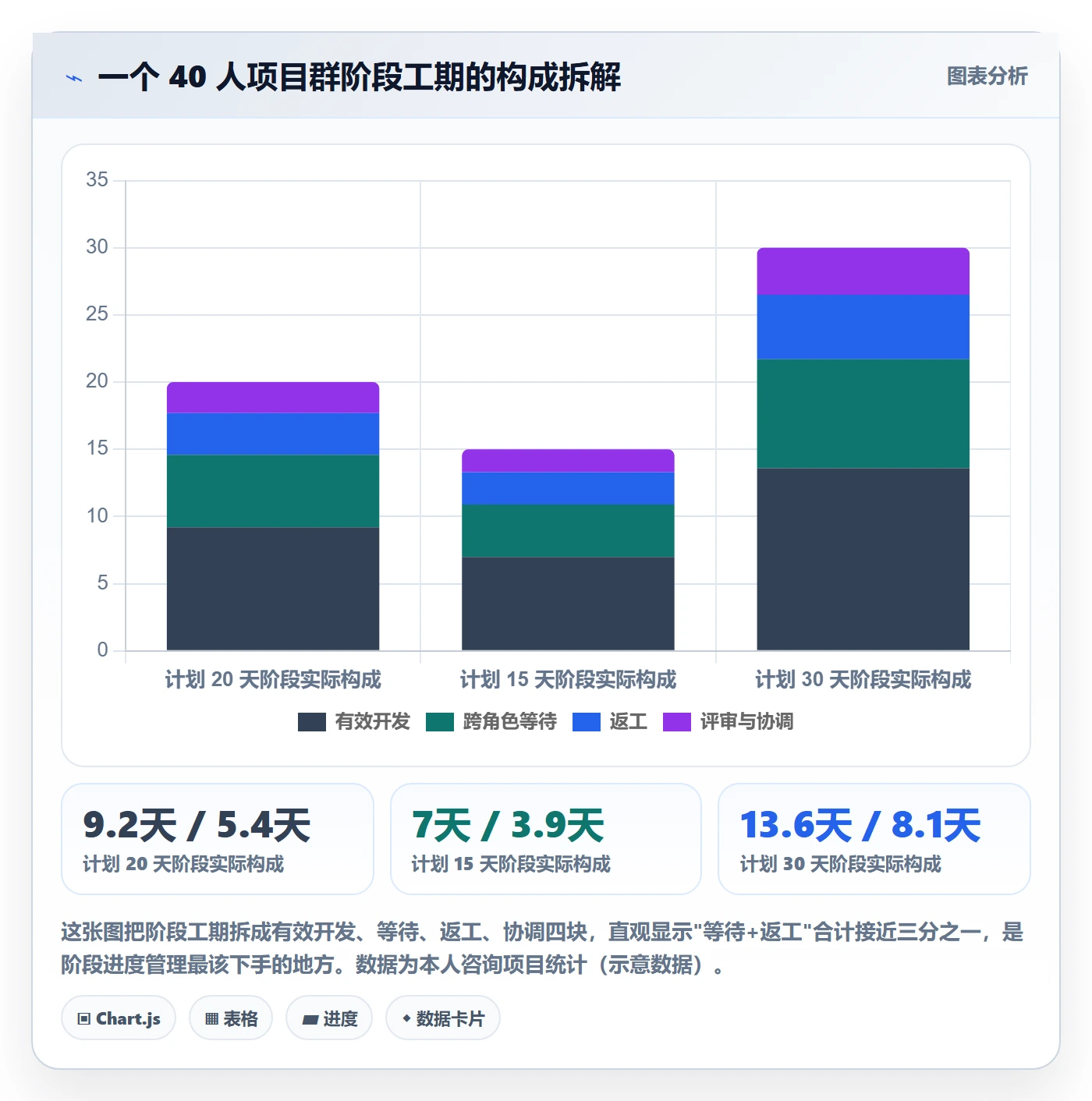The height and width of the screenshot is (1101, 1092).
Task: Click the 评审与协调 legend label text
Action: point(747,722)
